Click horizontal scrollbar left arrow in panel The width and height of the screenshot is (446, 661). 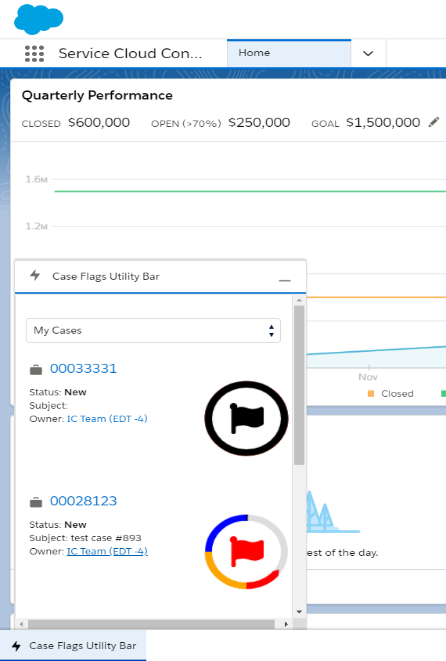coord(21,624)
